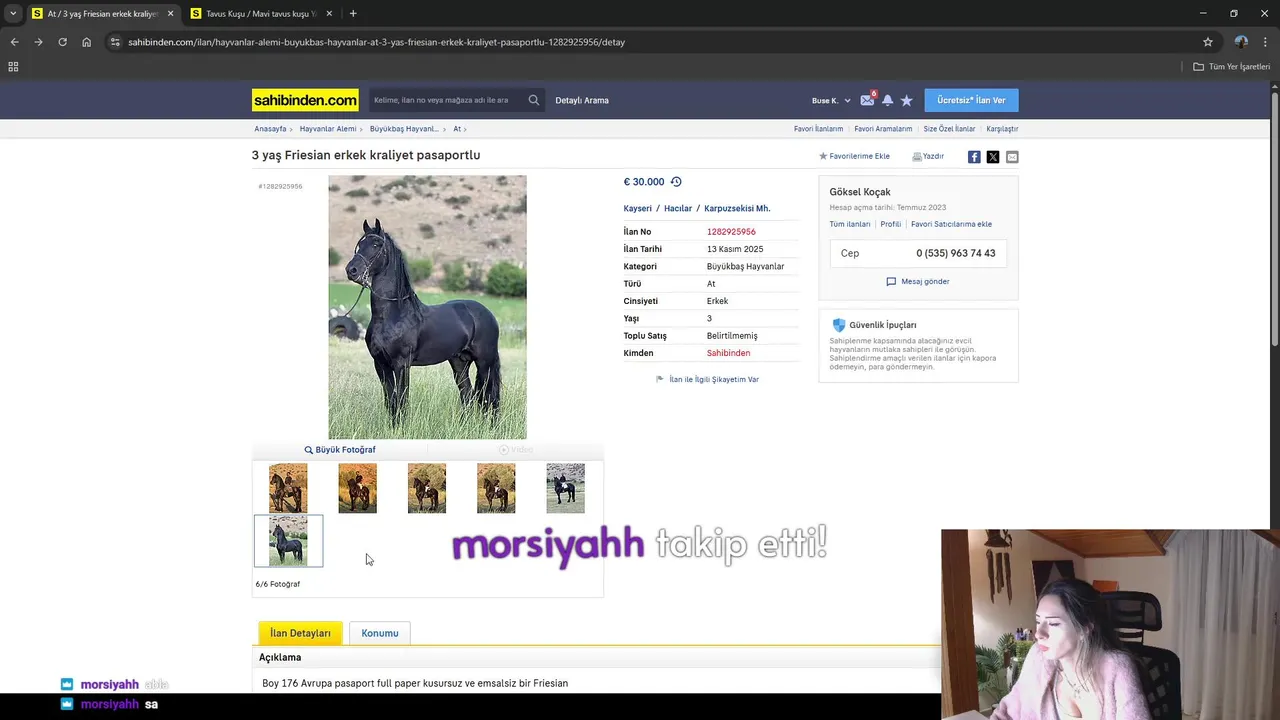
Task: Share the listing on X
Action: 993,157
